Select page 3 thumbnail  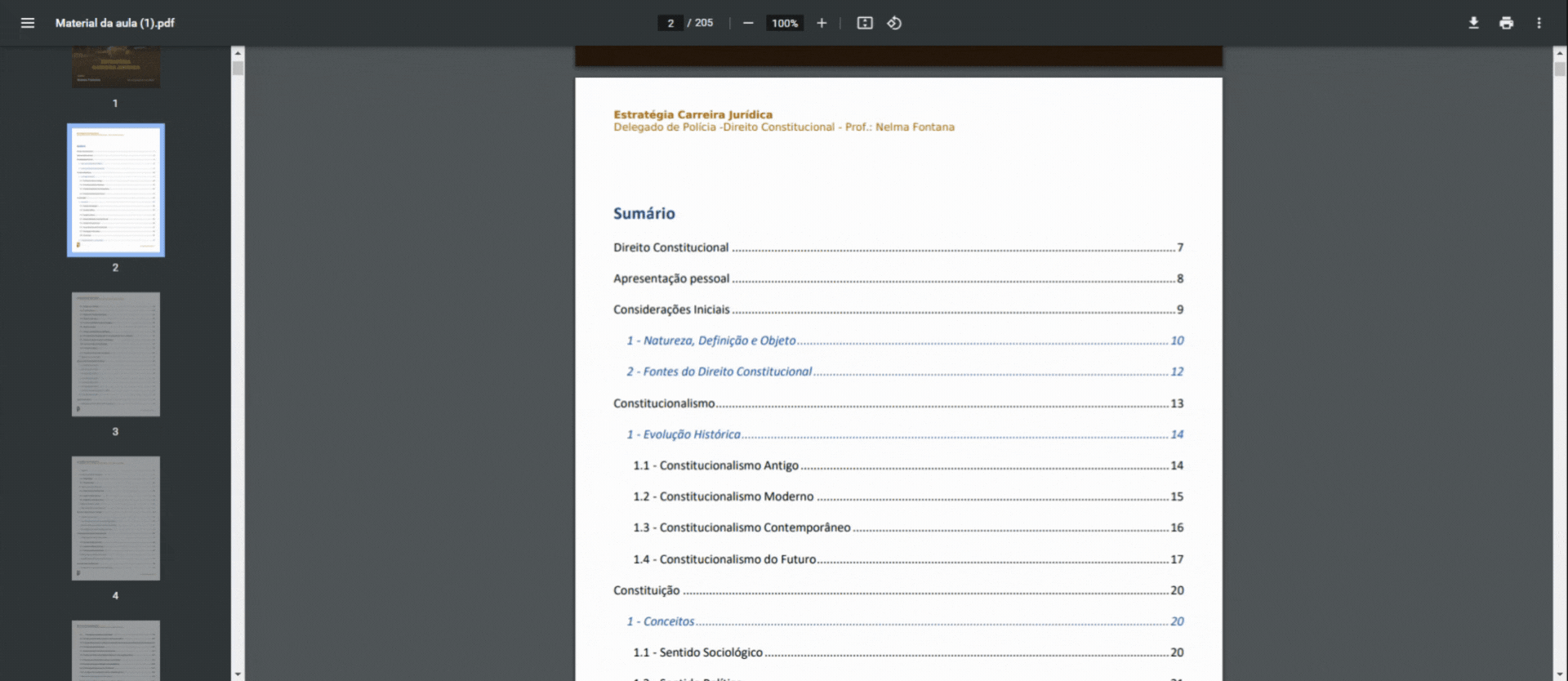pyautogui.click(x=115, y=354)
